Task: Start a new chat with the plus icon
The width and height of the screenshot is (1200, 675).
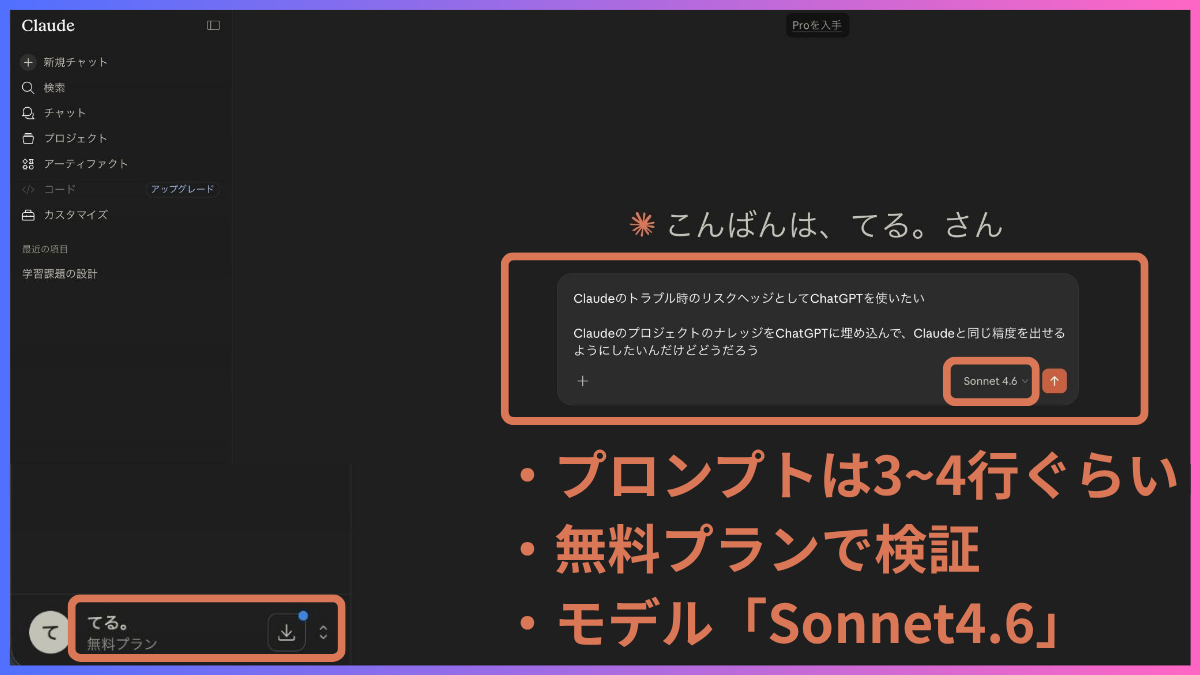Action: pyautogui.click(x=28, y=62)
